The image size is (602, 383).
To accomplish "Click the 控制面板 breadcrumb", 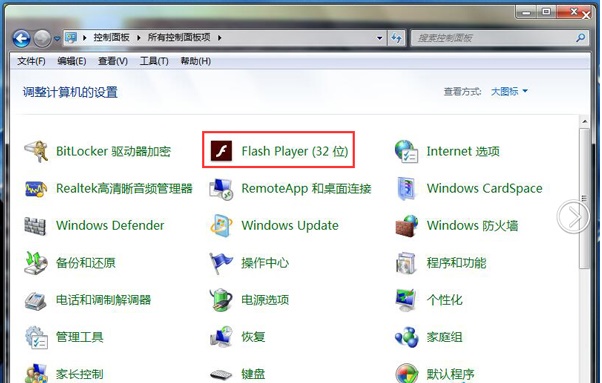I will (111, 38).
